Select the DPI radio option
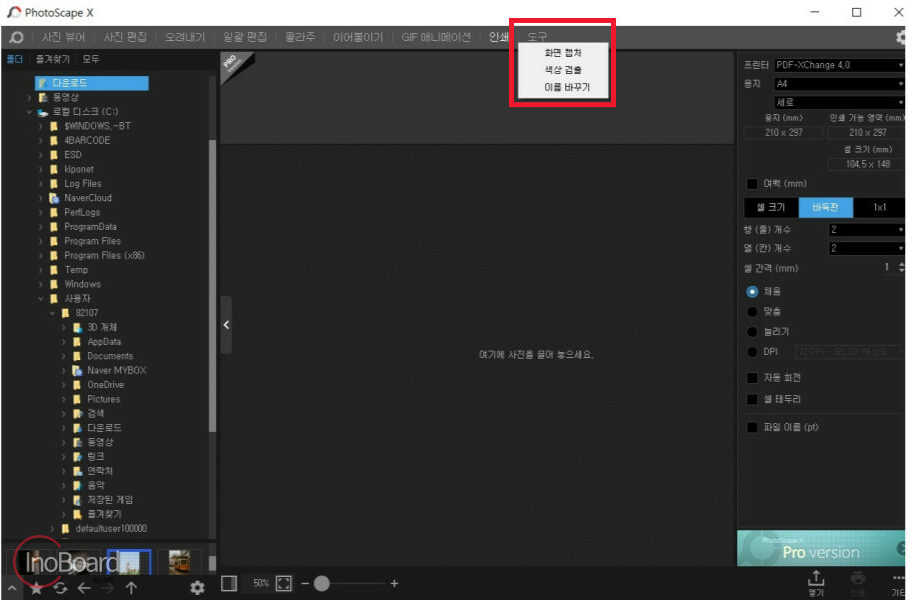Image resolution: width=912 pixels, height=600 pixels. tap(752, 352)
